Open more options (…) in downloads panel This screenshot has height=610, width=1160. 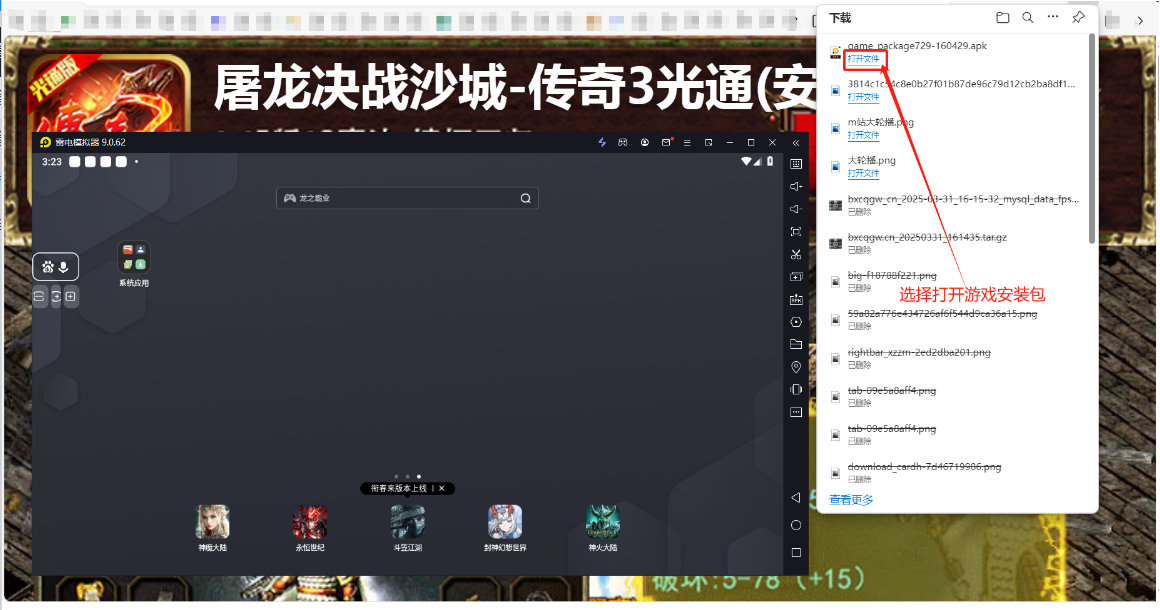click(1053, 16)
